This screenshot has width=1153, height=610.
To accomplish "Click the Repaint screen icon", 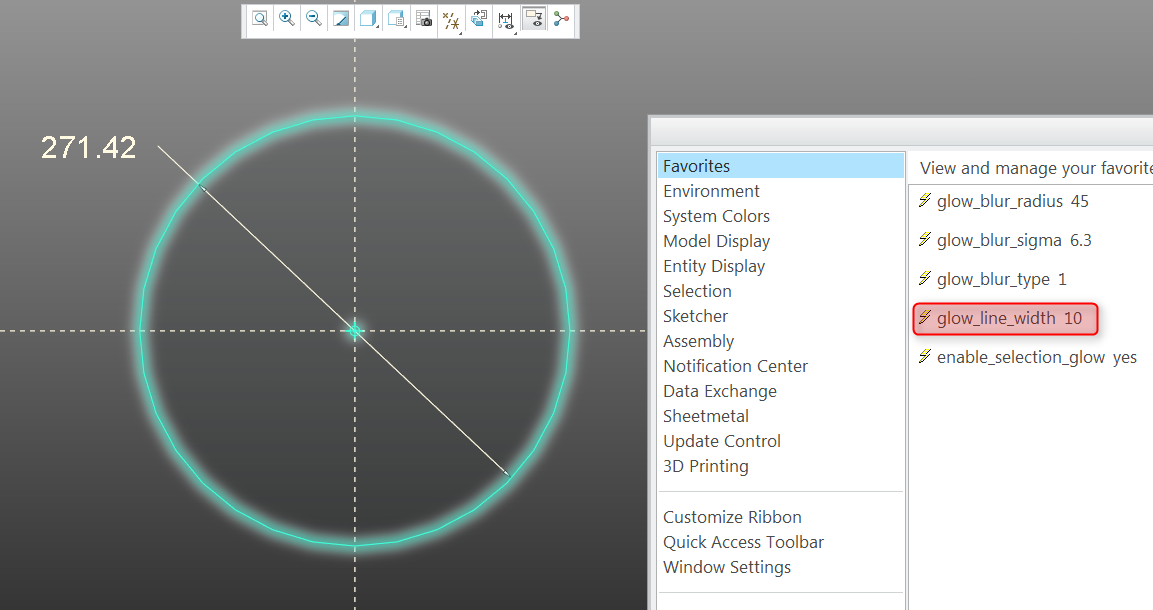I will (x=341, y=19).
